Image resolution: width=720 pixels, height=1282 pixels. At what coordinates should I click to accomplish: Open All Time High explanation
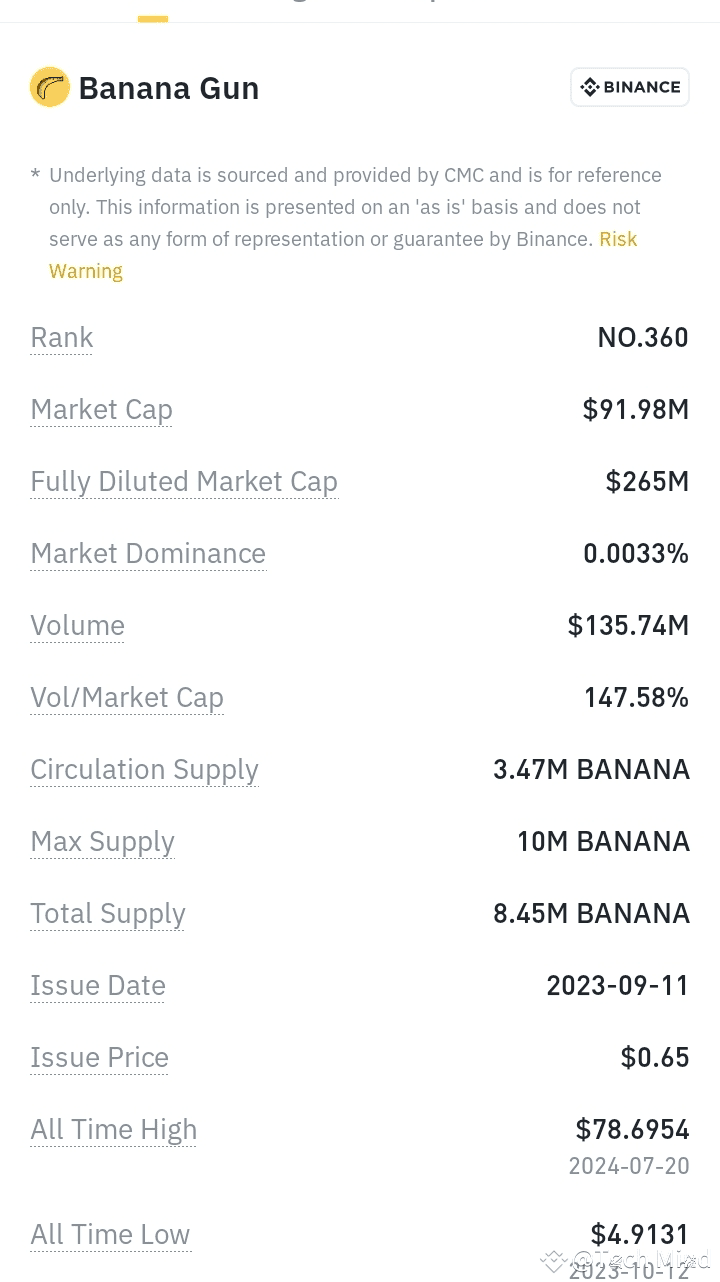click(113, 1130)
